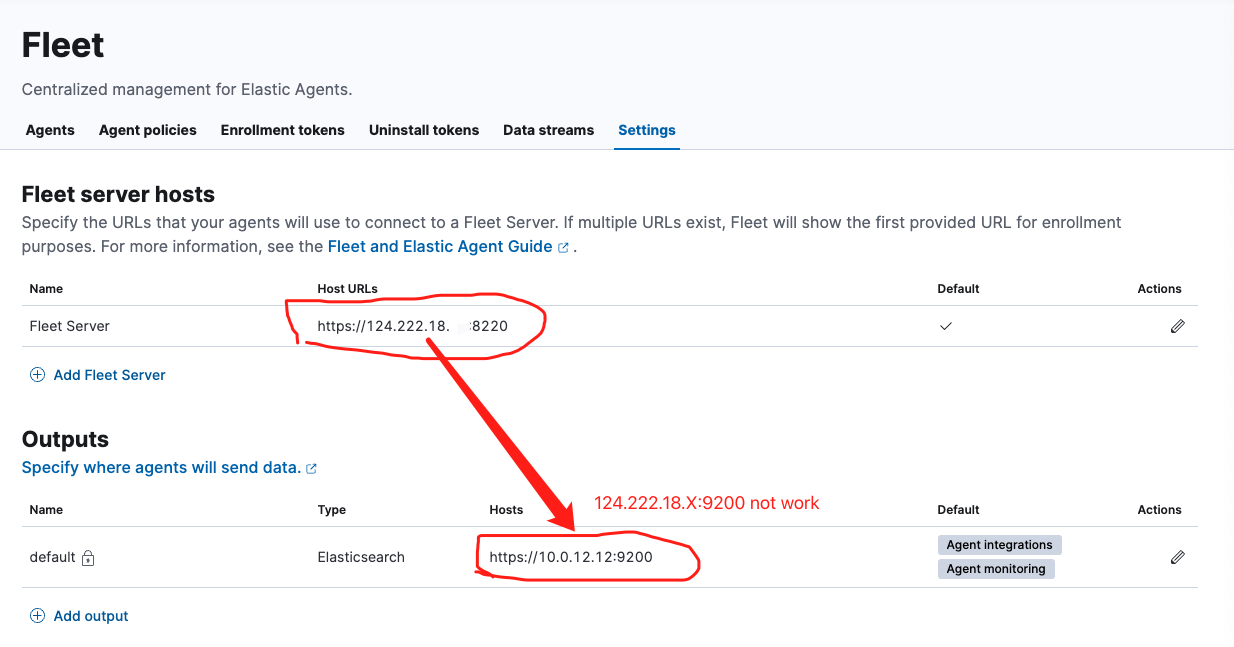
Task: Click the Agent monitoring badge
Action: point(996,569)
